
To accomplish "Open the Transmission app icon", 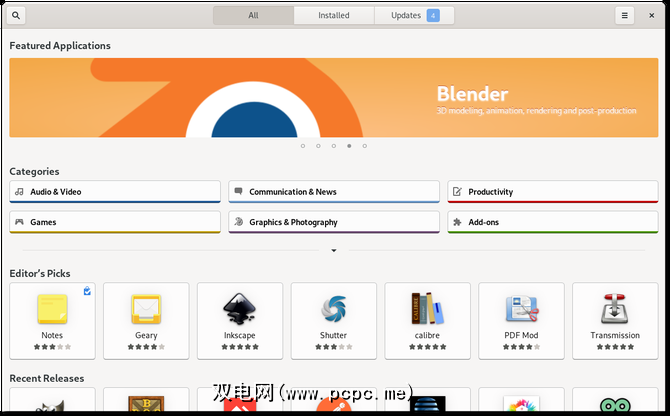I will 615,309.
